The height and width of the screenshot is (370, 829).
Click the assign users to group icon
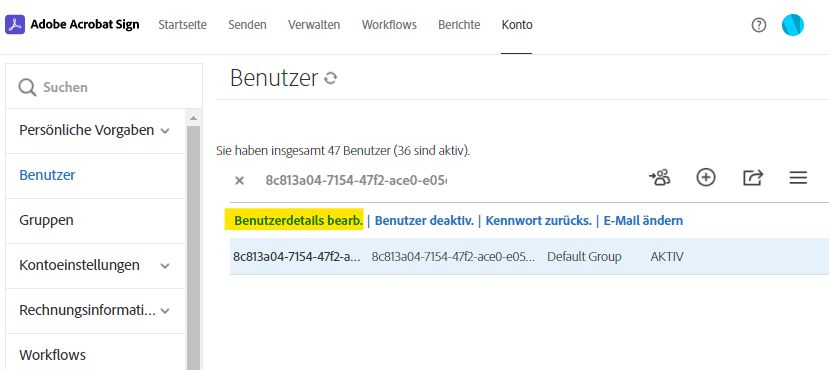[x=659, y=178]
